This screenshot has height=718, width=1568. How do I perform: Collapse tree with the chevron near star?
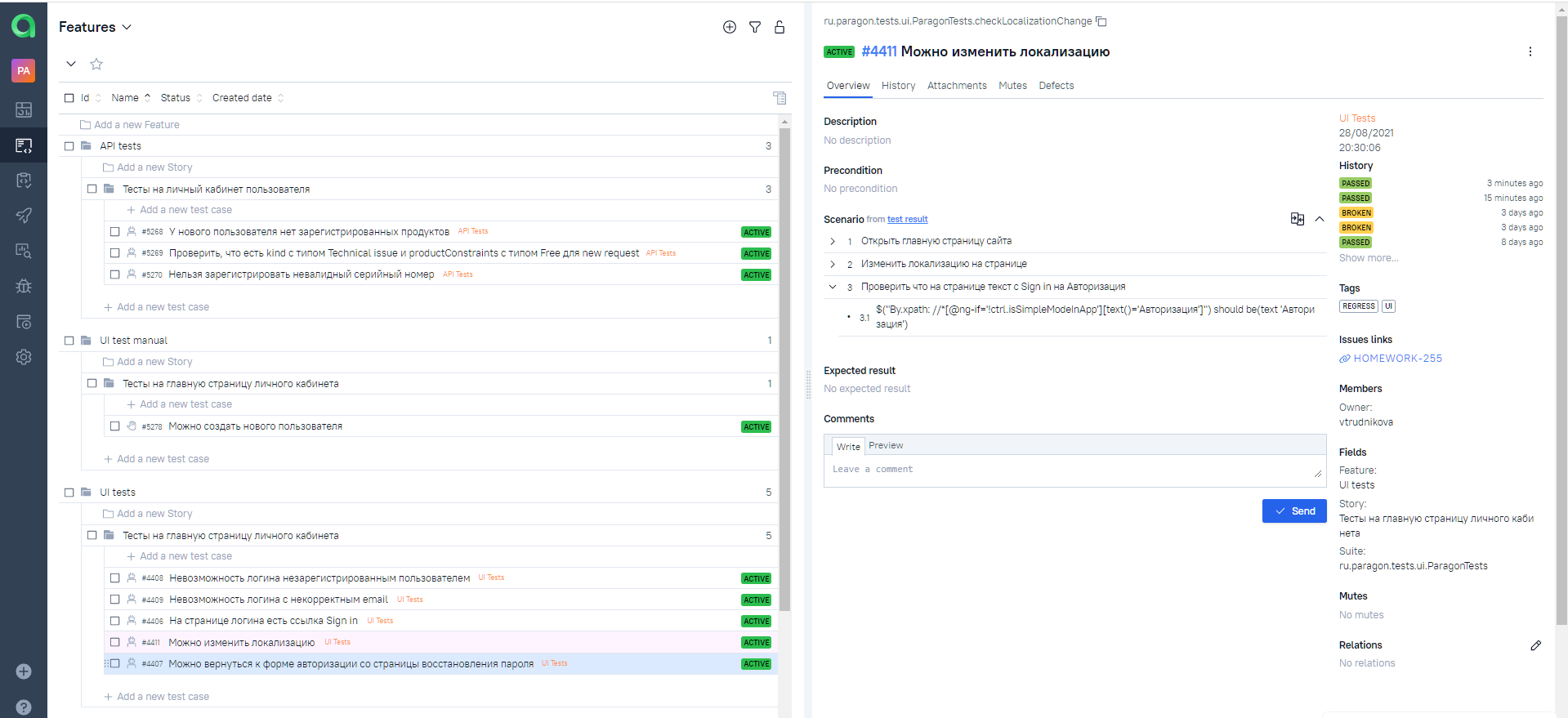pyautogui.click(x=71, y=64)
